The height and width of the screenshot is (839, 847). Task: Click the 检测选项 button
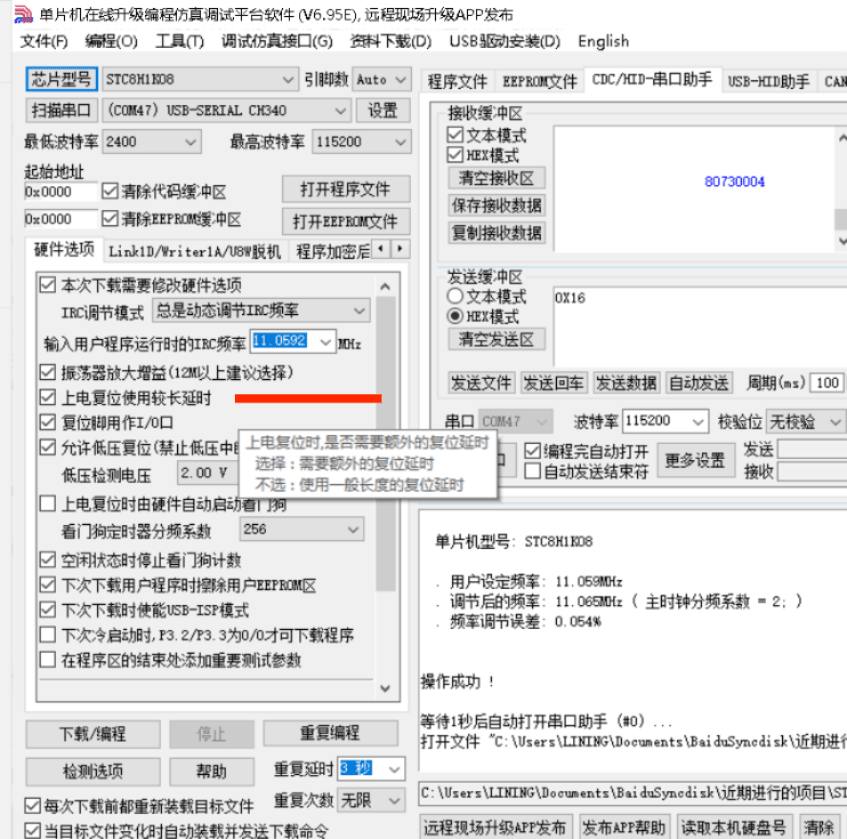[93, 771]
